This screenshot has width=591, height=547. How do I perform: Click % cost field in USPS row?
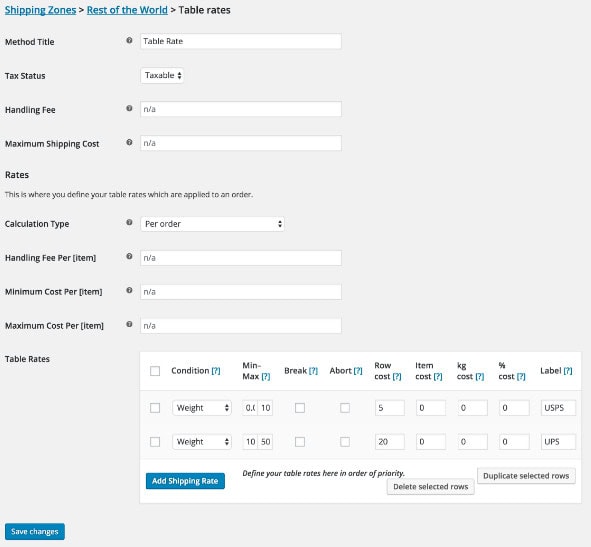pyautogui.click(x=514, y=408)
